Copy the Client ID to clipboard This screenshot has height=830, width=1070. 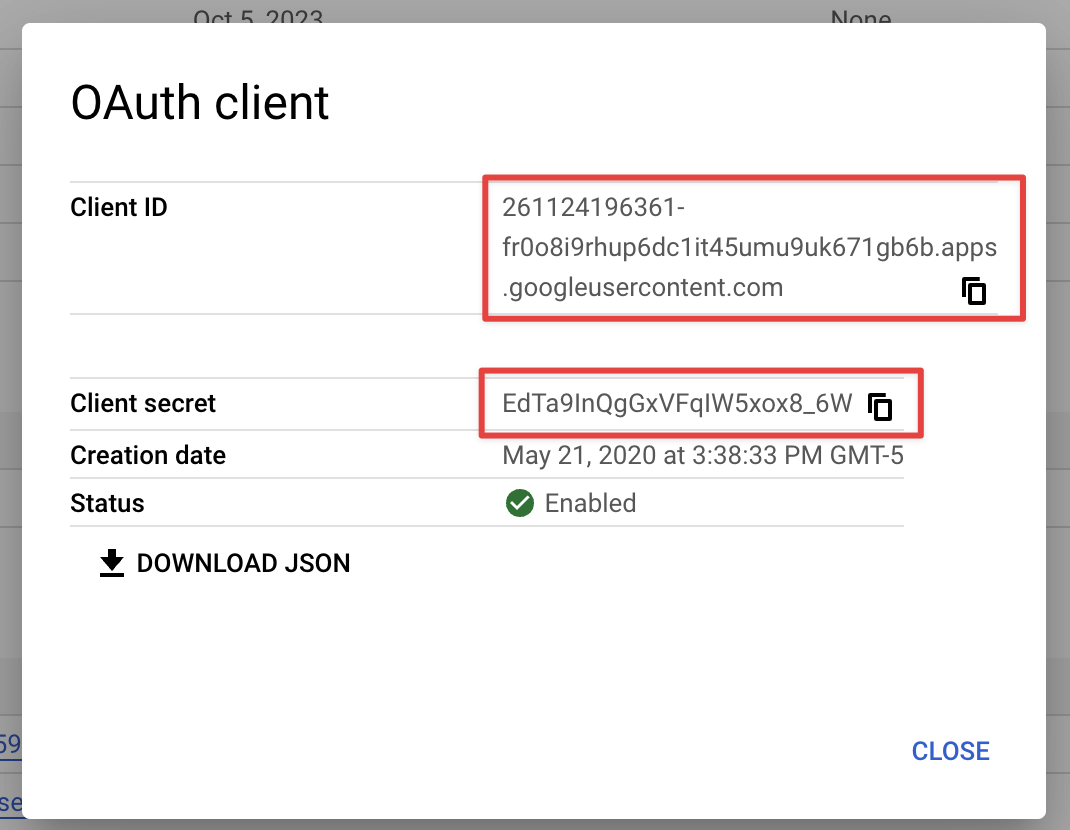coord(974,290)
